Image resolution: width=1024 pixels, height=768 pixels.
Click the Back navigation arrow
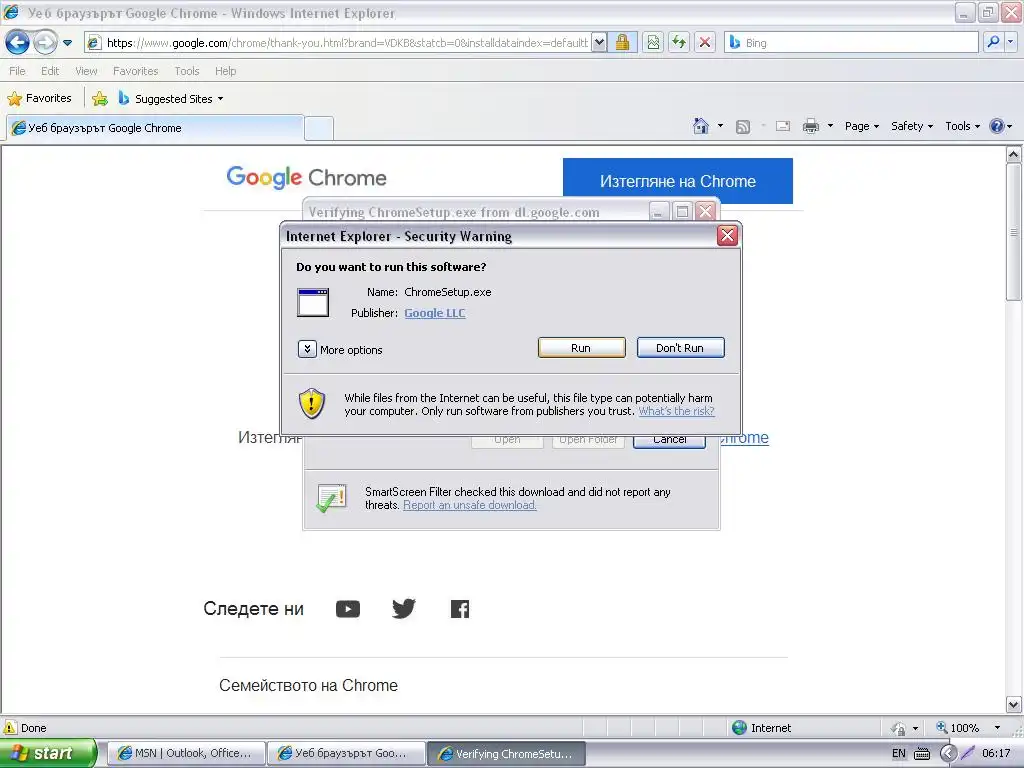pos(18,43)
